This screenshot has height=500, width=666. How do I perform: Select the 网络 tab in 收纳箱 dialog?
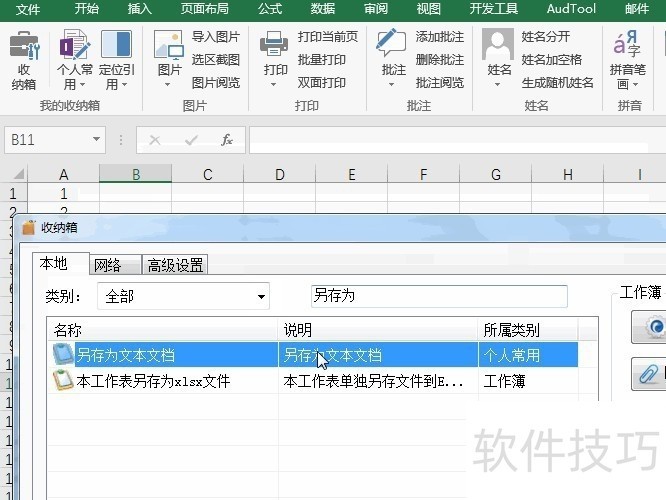coord(115,266)
